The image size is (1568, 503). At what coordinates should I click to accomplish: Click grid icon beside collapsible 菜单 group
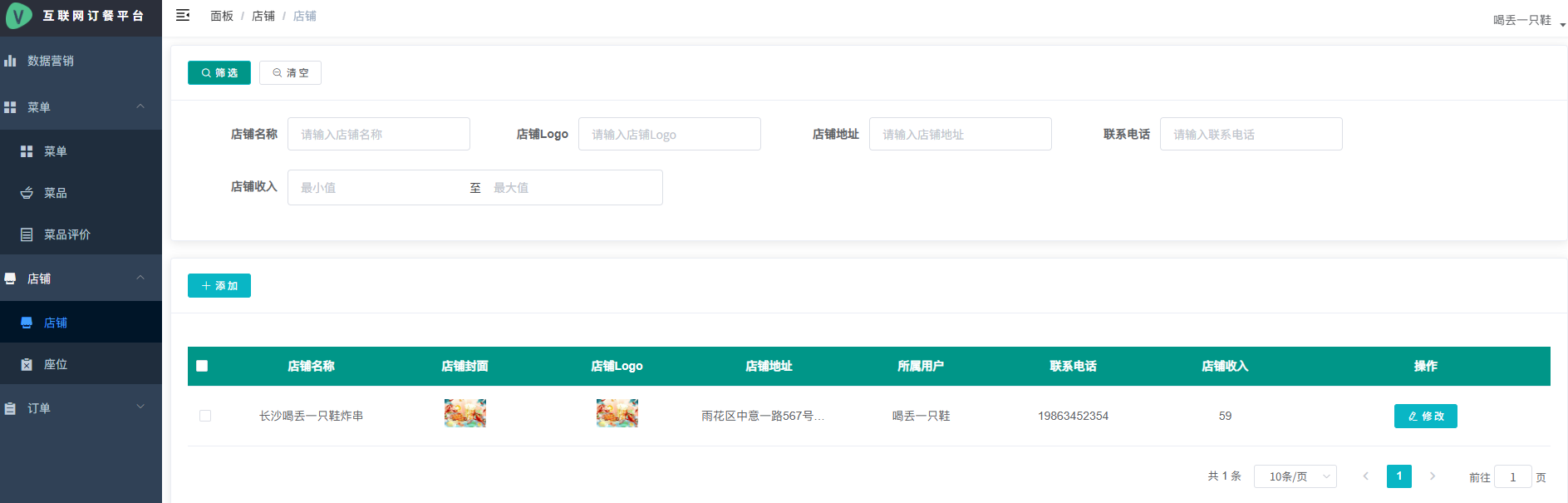coord(10,107)
